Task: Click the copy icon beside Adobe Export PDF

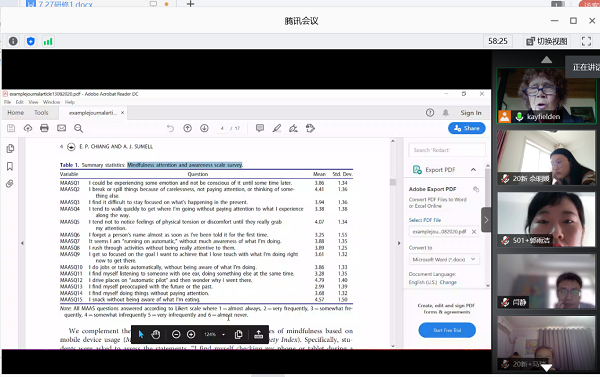Action: (x=476, y=189)
